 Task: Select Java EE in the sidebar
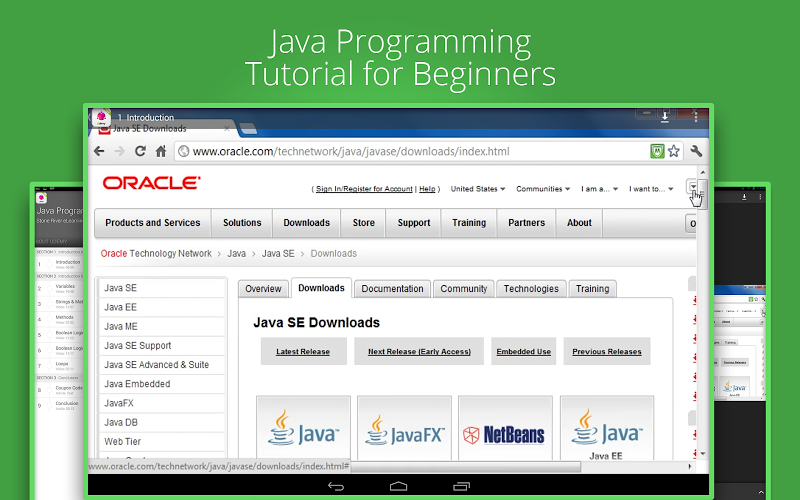click(x=162, y=307)
